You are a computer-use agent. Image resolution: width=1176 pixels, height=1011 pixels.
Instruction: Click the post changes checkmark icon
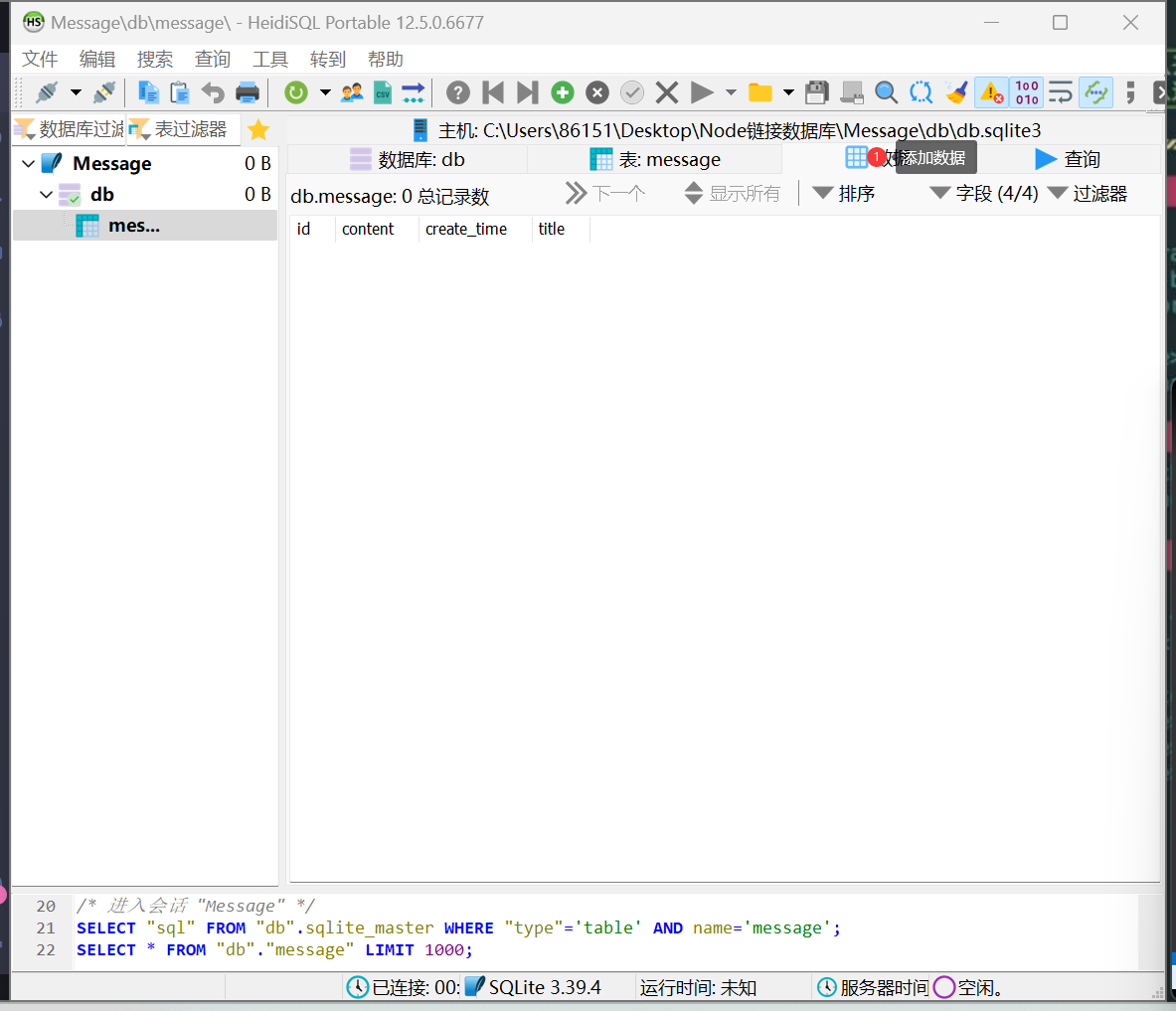click(631, 93)
